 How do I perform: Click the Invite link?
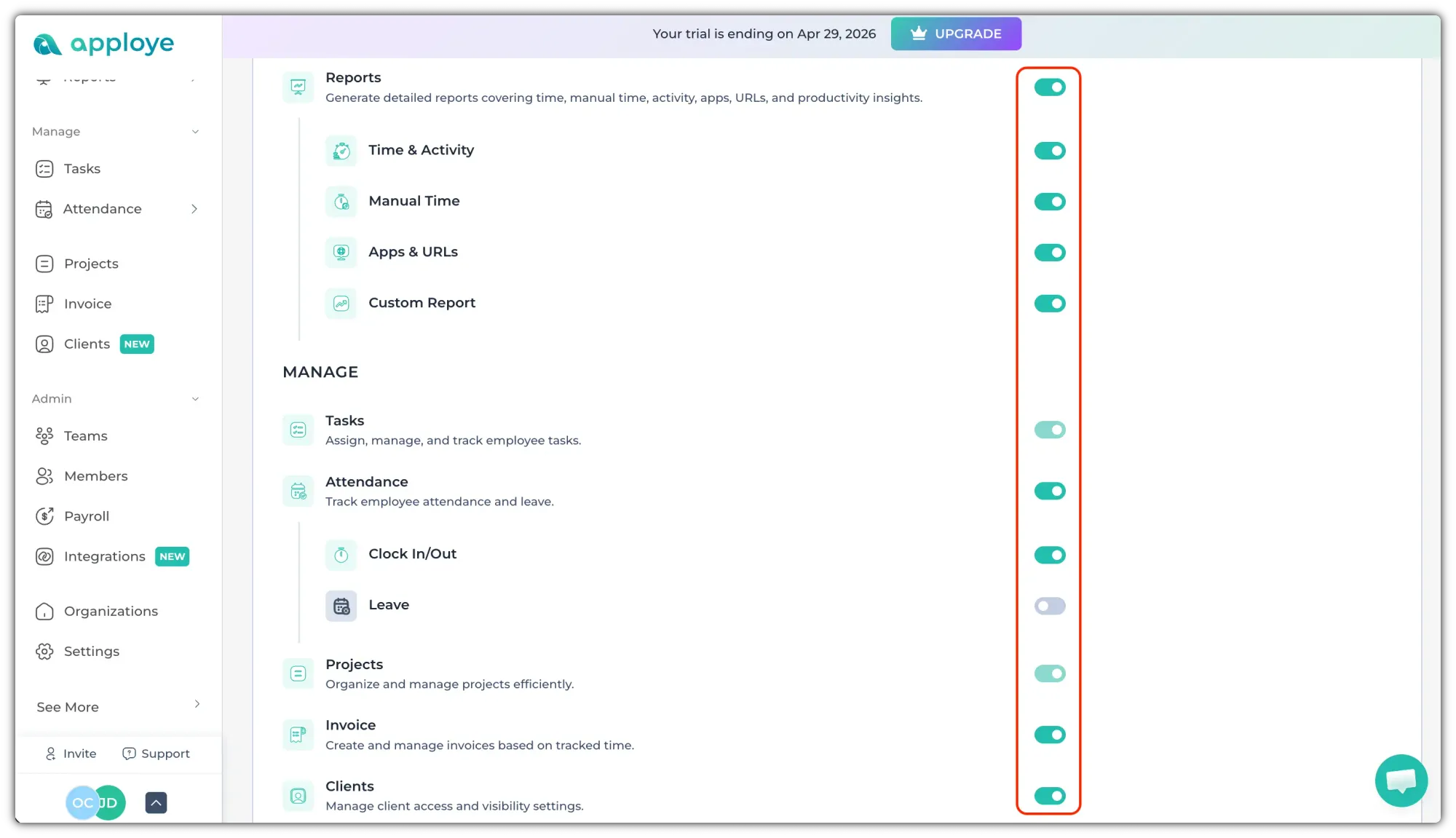point(71,754)
